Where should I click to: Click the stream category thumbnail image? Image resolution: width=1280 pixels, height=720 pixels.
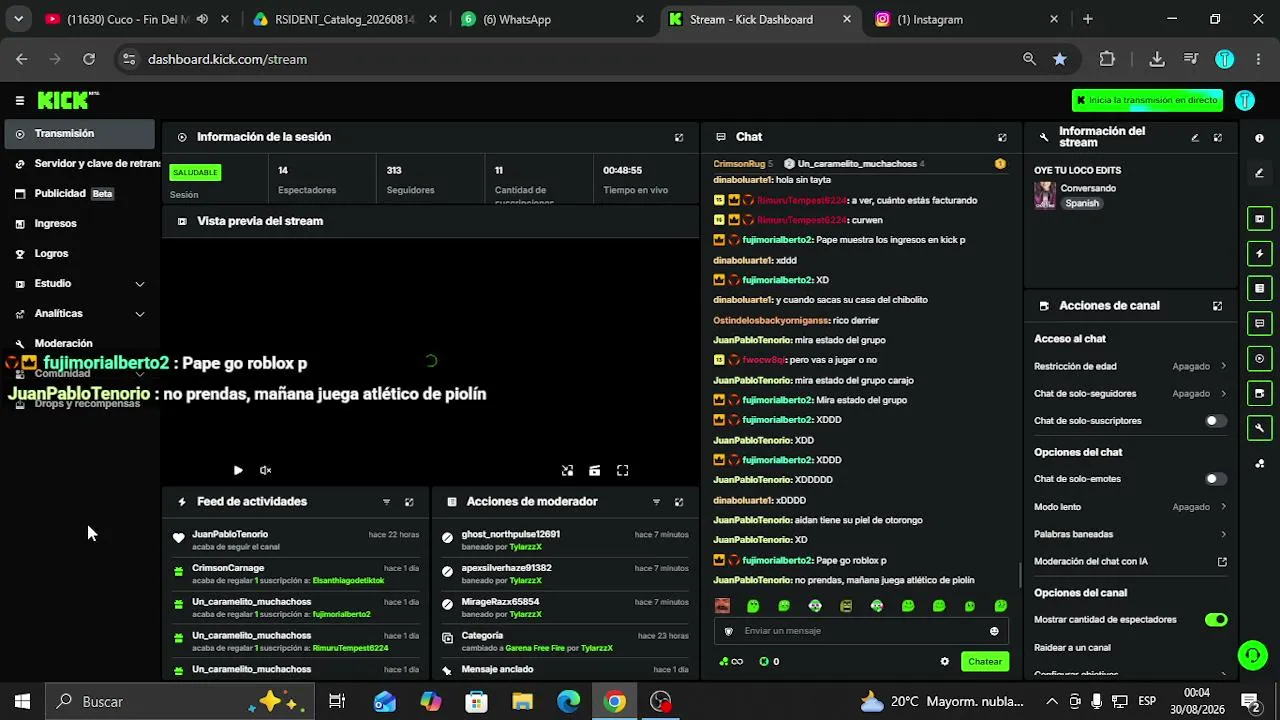point(1045,195)
